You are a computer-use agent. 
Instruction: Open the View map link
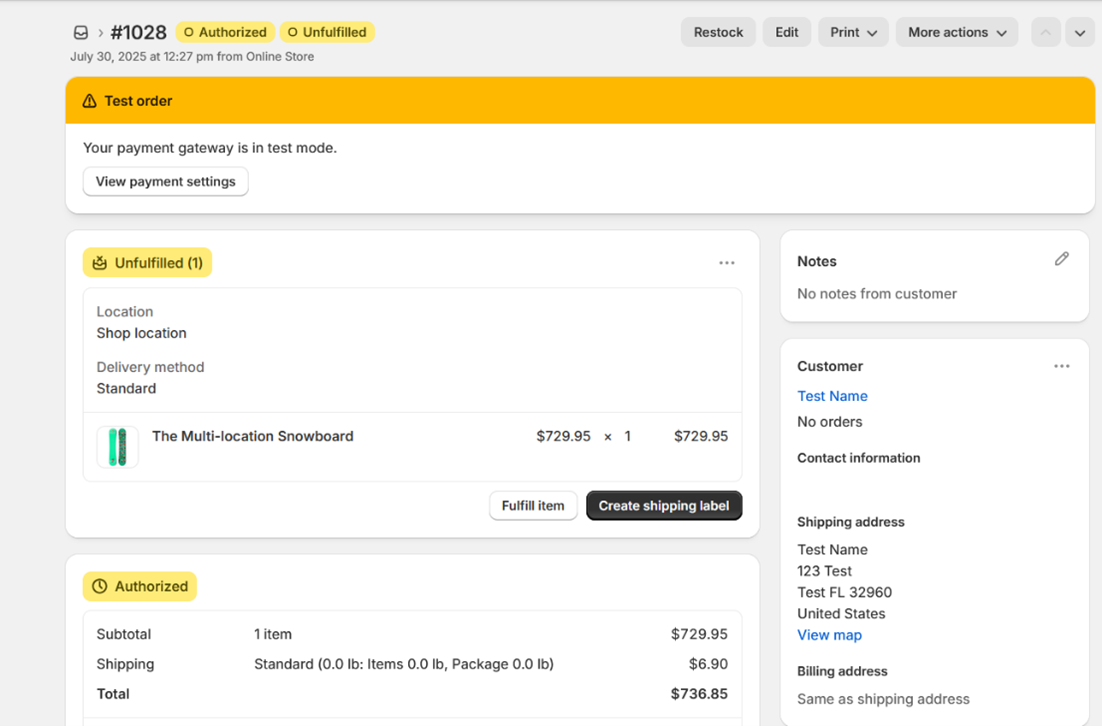(829, 635)
